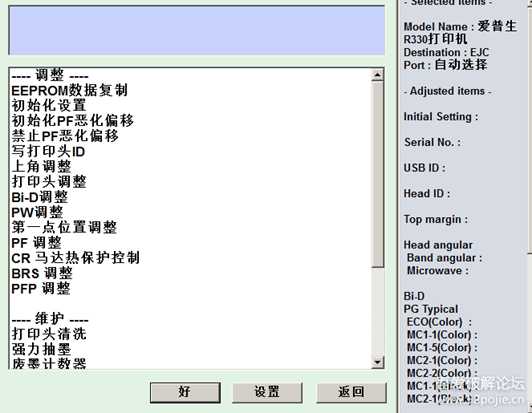Screen dimensions: 532x413
Task: Click the ---- 维护 ---- section header
Action: pyautogui.click(x=50, y=319)
